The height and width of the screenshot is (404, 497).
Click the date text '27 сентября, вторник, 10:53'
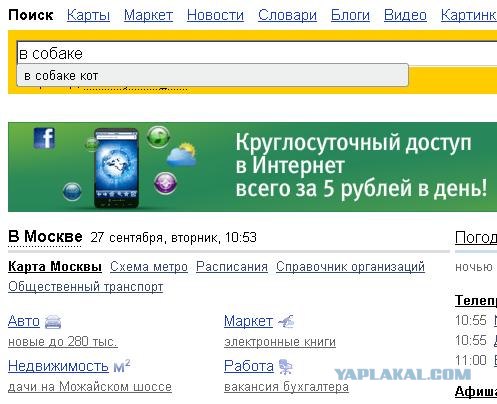174,238
